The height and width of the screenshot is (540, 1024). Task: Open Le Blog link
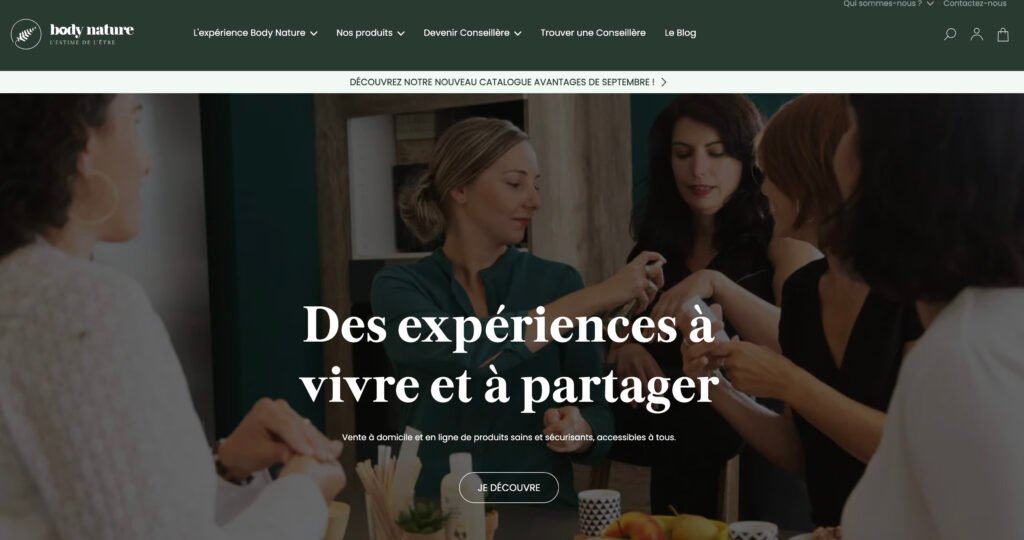[680, 33]
